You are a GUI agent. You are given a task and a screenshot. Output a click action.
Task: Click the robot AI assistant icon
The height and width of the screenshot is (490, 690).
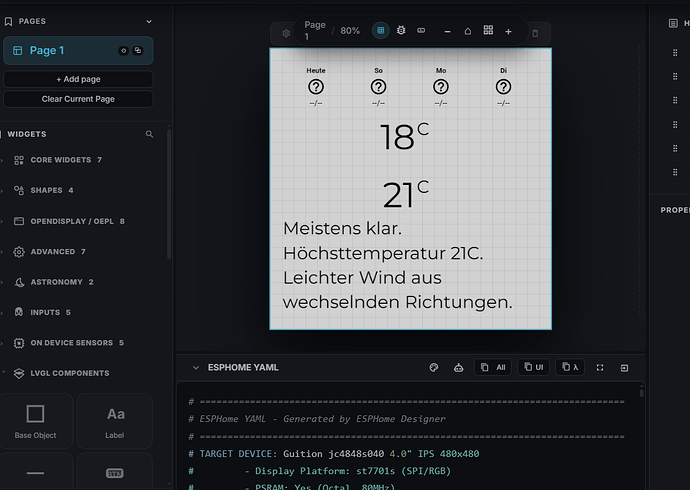[x=459, y=368]
